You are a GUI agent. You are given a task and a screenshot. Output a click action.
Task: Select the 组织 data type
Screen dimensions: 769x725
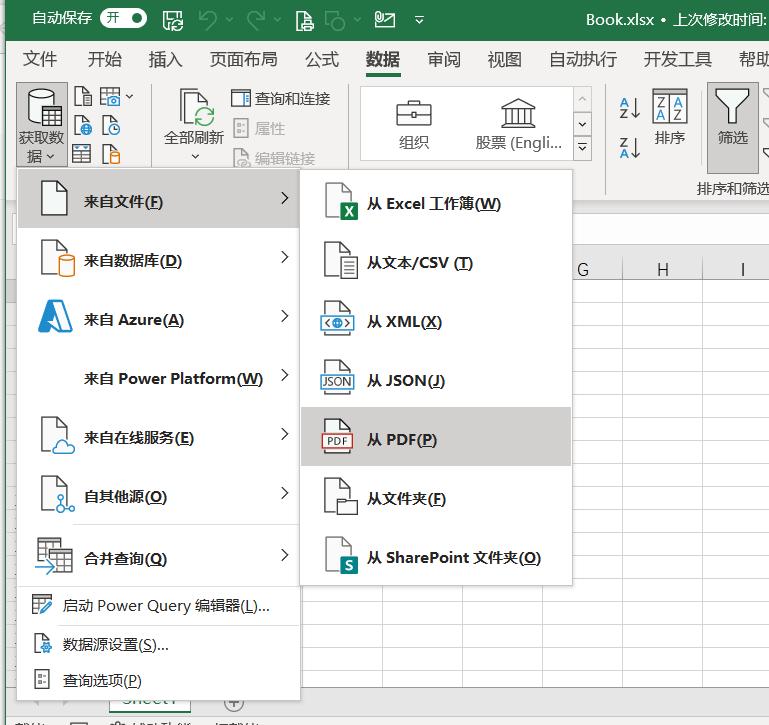(413, 125)
